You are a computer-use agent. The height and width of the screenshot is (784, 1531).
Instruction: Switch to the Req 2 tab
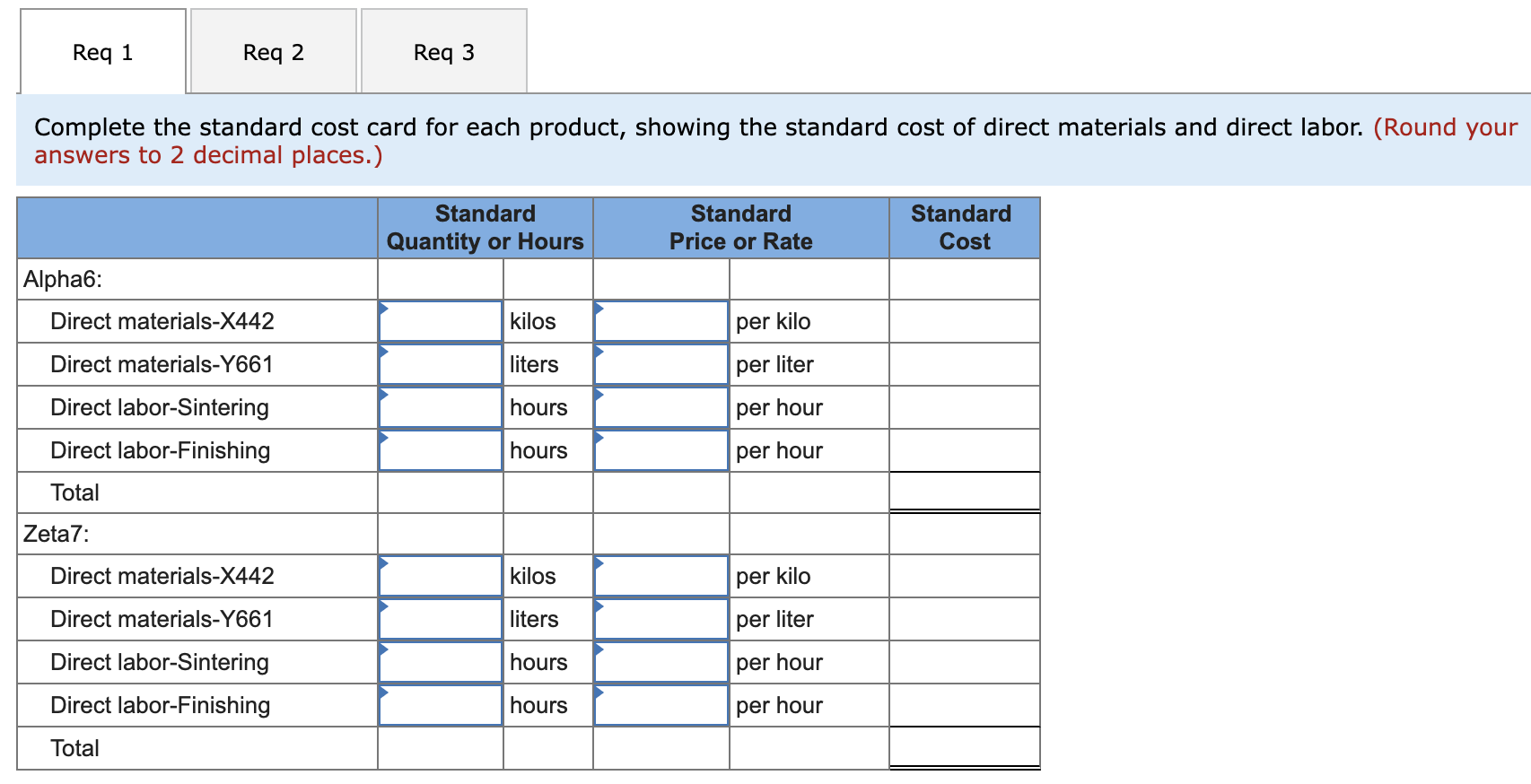(273, 52)
